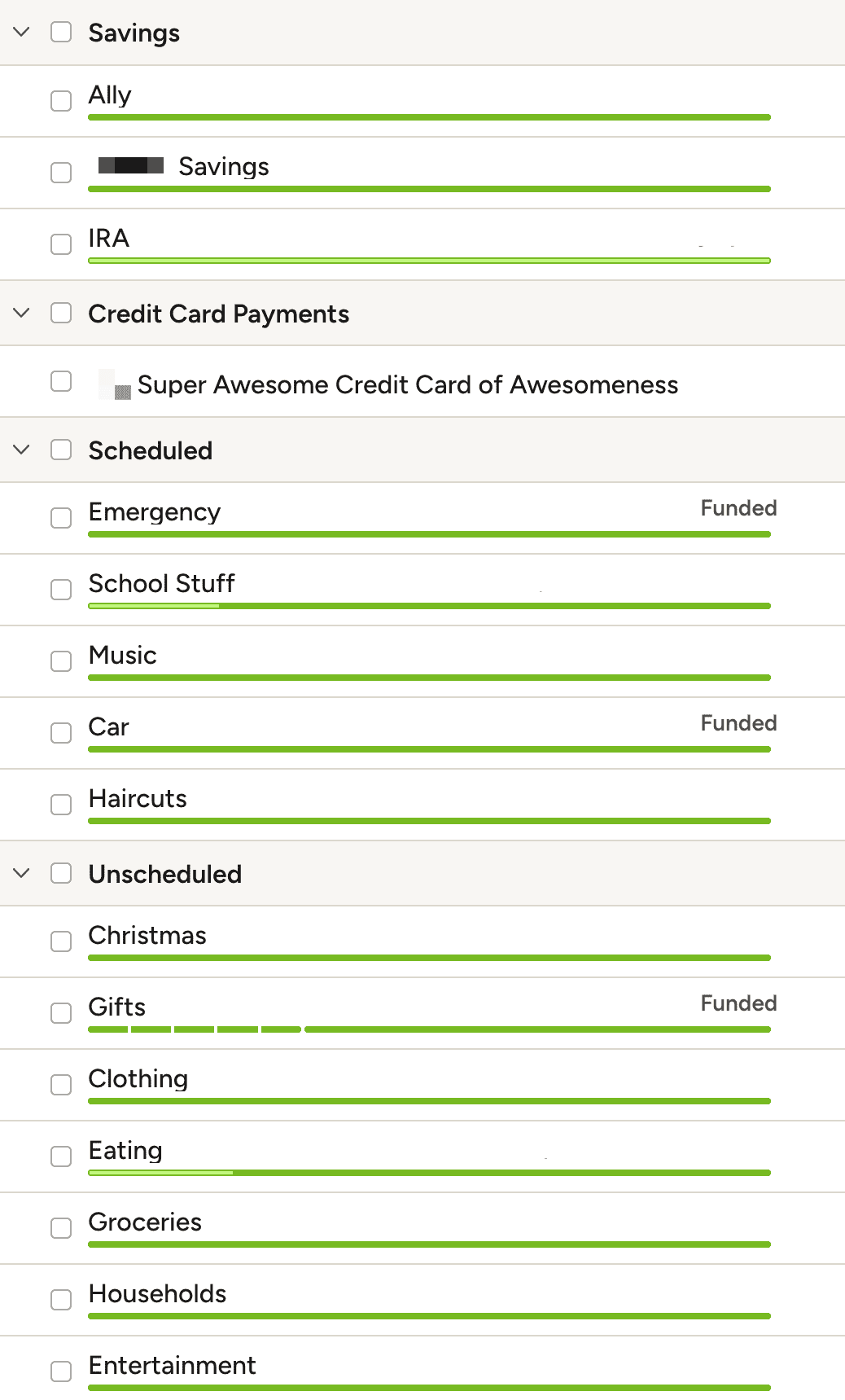Check the Ally category checkbox
The image size is (845, 1400).
[61, 101]
